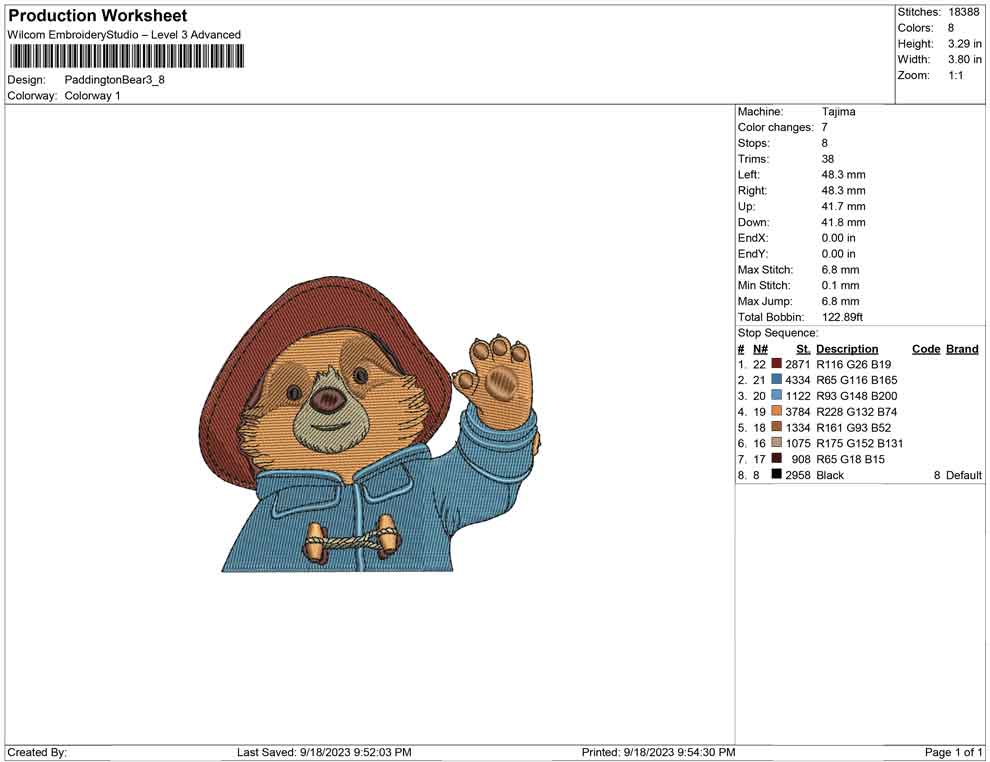Click the stitches count 18388

(x=964, y=12)
